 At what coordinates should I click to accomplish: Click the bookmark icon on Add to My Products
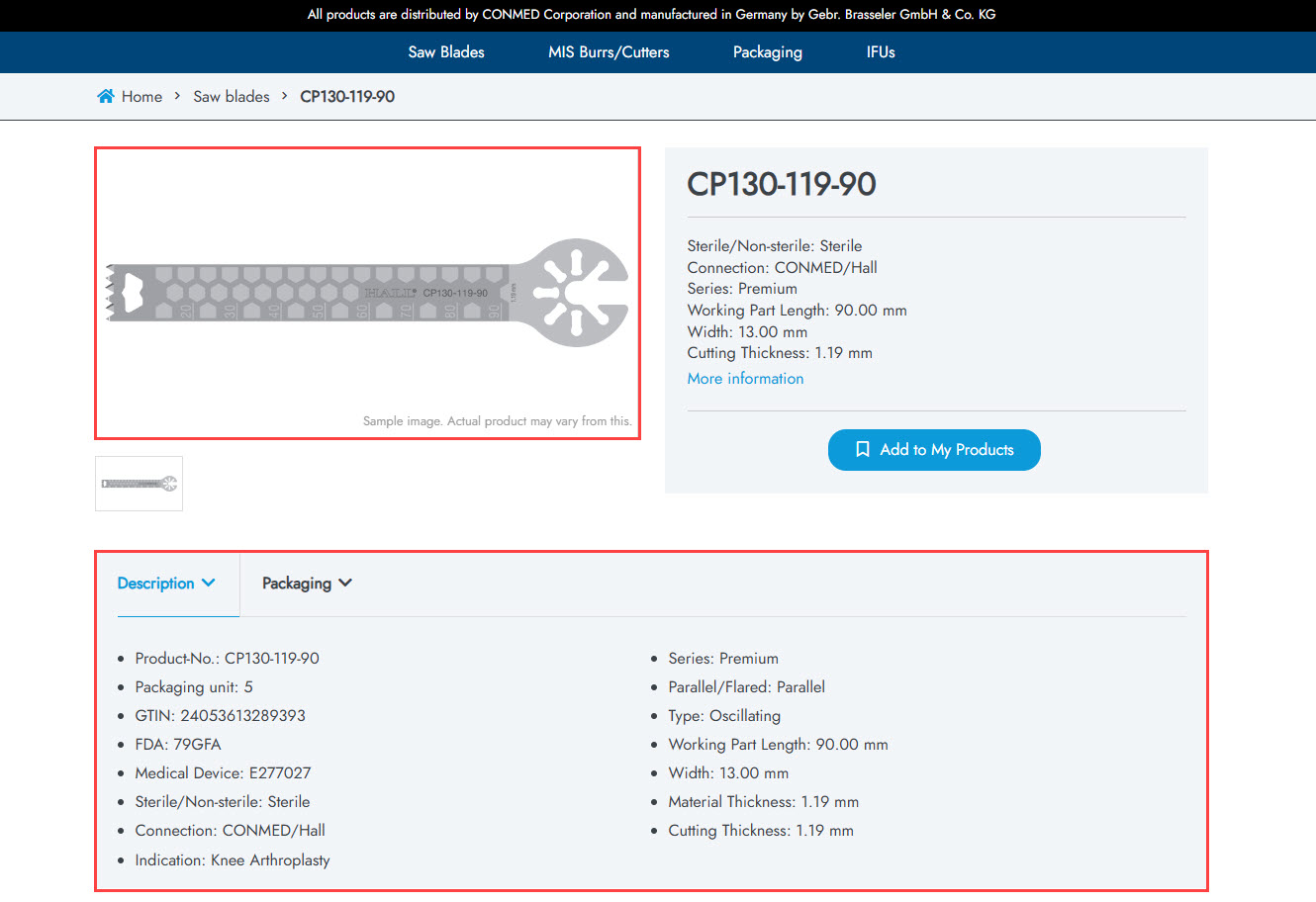point(862,449)
